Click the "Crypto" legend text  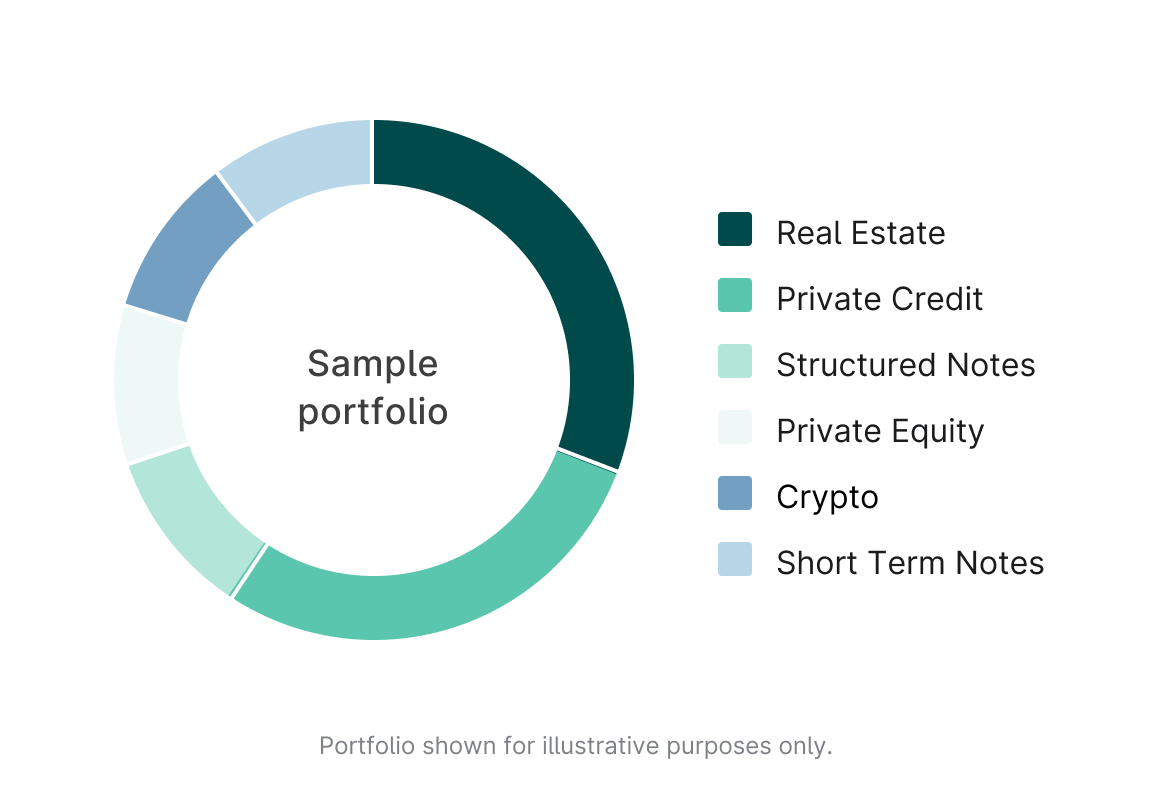click(x=827, y=497)
